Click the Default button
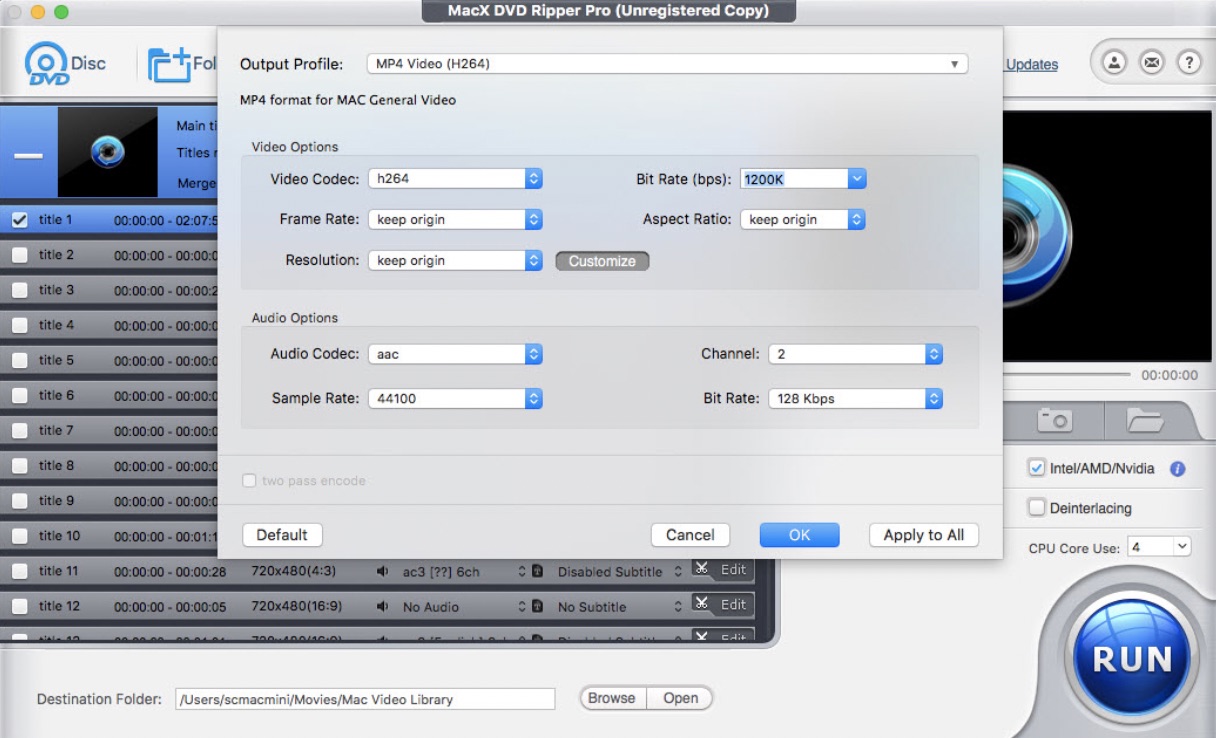The image size is (1216, 738). pos(282,535)
